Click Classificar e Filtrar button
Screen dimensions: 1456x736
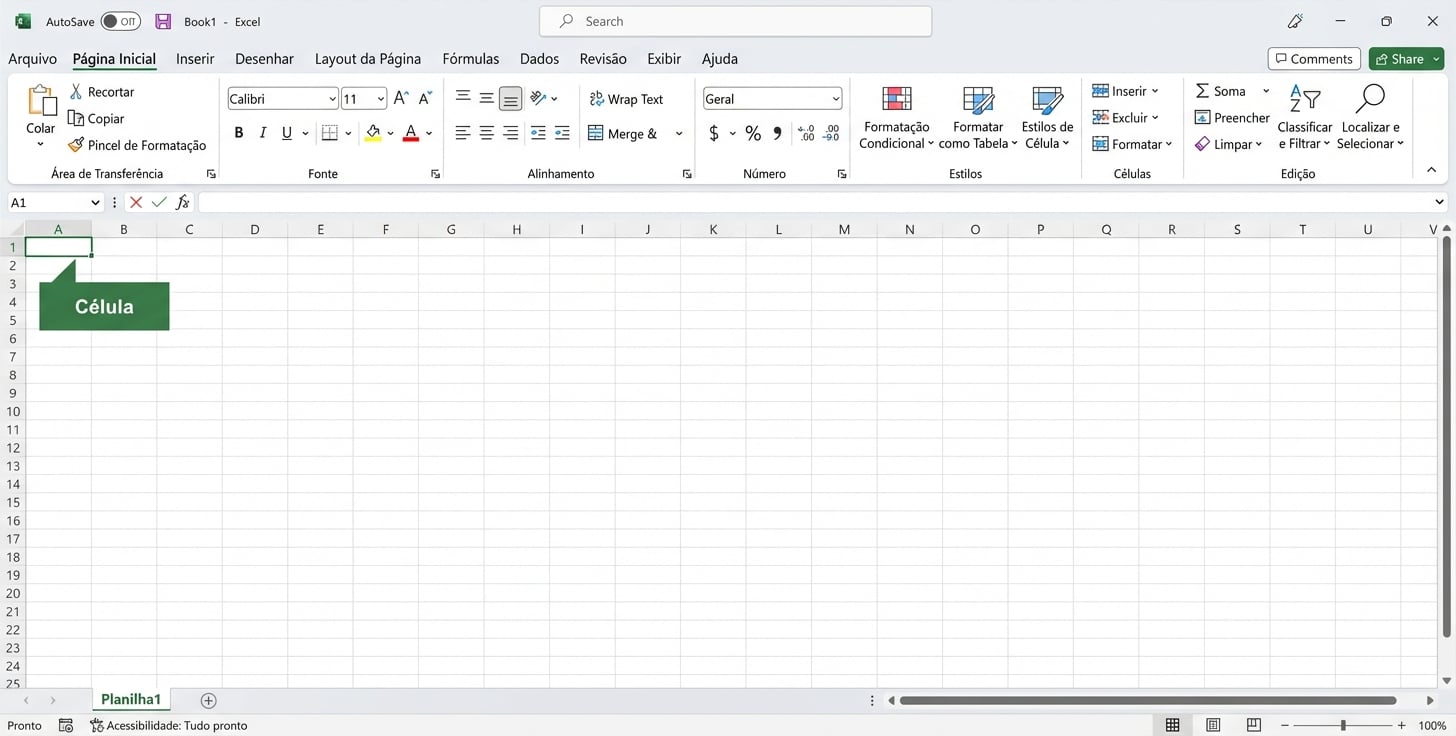pyautogui.click(x=1305, y=117)
